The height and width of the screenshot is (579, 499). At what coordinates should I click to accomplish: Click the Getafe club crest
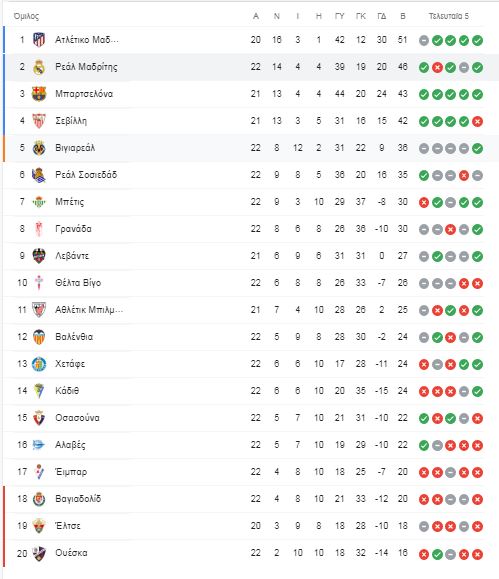(x=39, y=364)
